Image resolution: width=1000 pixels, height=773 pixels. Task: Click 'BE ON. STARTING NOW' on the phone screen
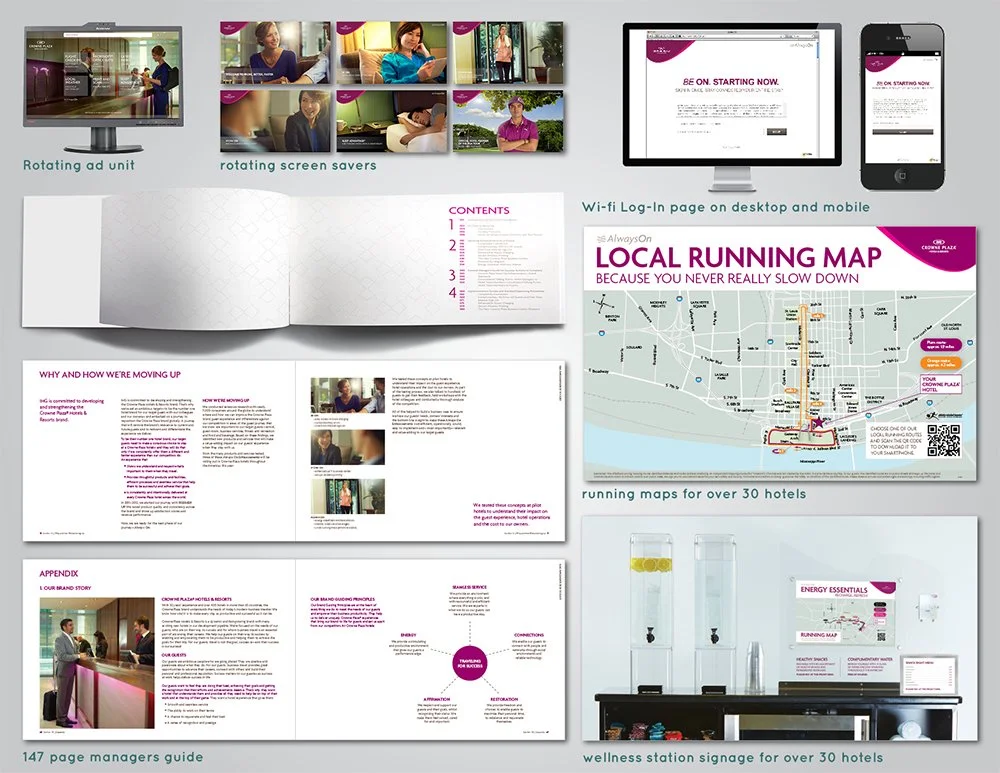point(903,84)
